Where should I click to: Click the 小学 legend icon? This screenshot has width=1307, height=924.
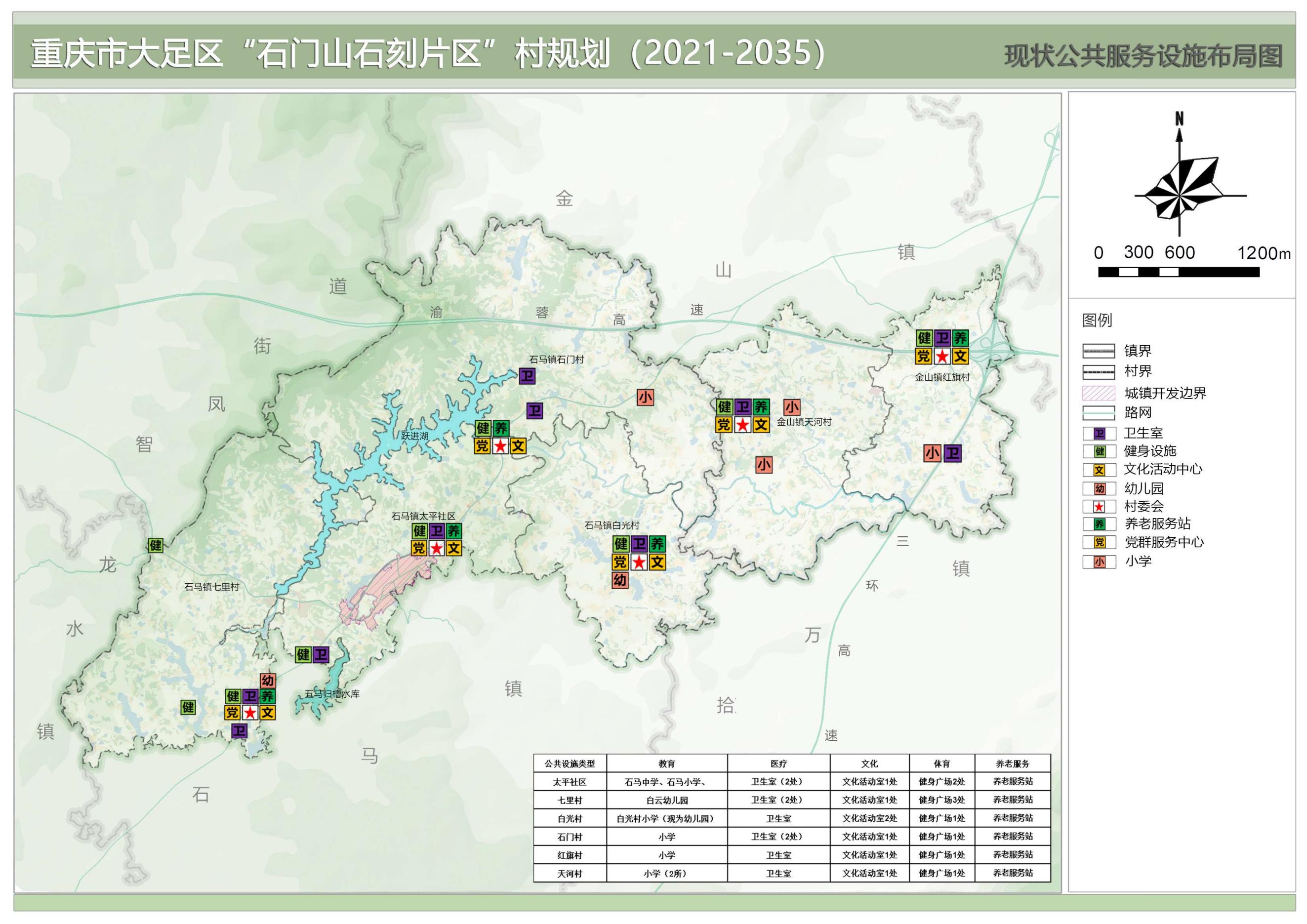pyautogui.click(x=1099, y=562)
